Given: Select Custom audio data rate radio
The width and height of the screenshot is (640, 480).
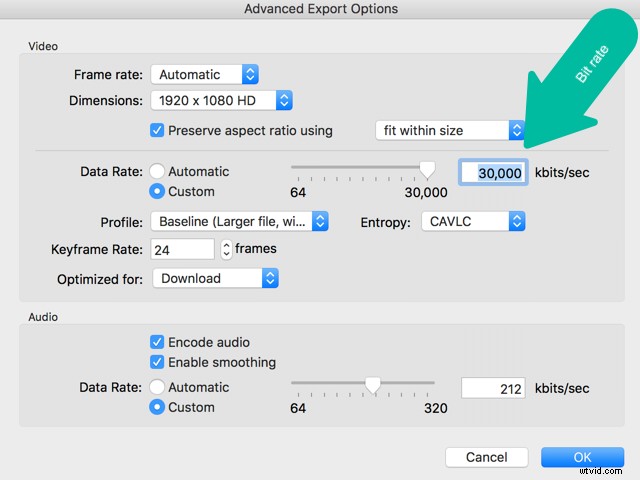Looking at the screenshot, I should click(157, 407).
